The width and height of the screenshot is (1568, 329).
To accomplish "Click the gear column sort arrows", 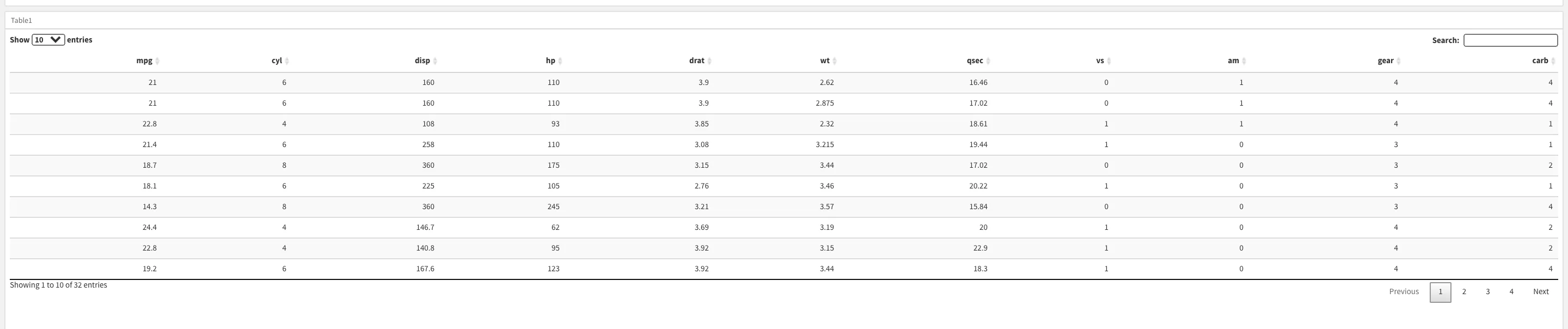I will (1399, 61).
